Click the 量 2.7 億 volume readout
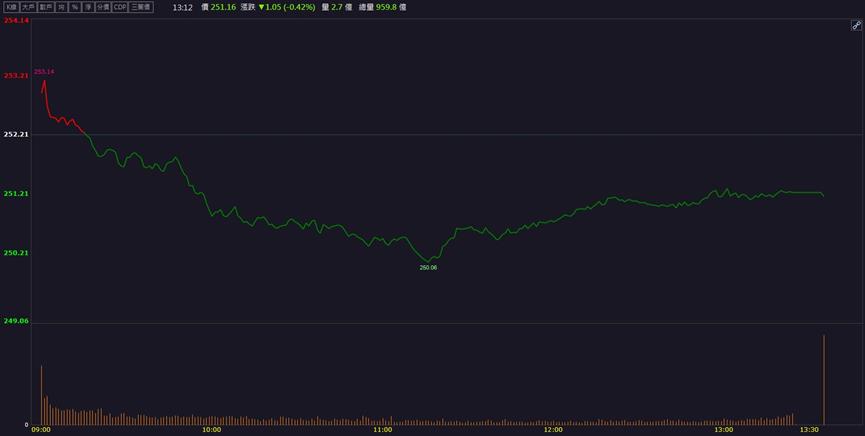The image size is (865, 436). coord(337,7)
